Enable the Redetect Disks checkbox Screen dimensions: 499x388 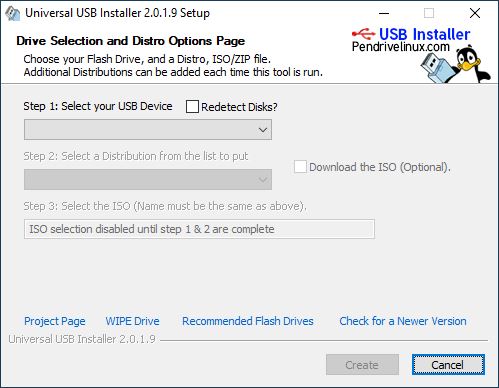[x=192, y=107]
